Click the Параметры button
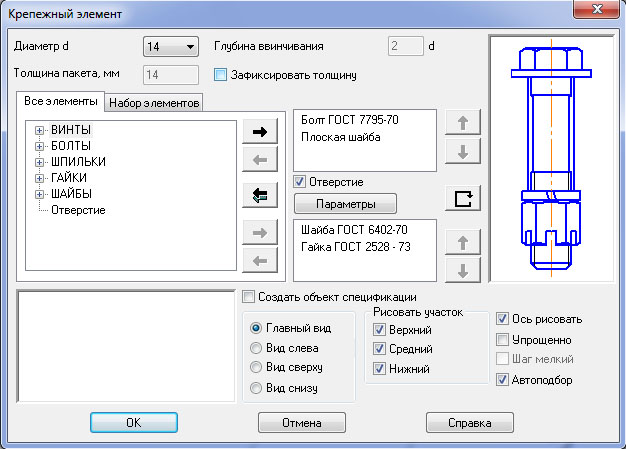 coord(346,204)
